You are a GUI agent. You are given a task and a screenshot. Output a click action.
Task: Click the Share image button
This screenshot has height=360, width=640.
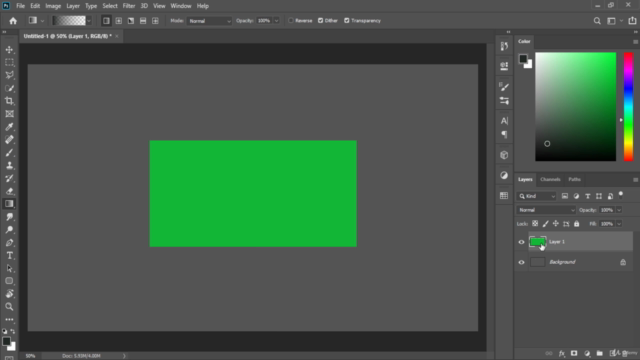pos(632,20)
